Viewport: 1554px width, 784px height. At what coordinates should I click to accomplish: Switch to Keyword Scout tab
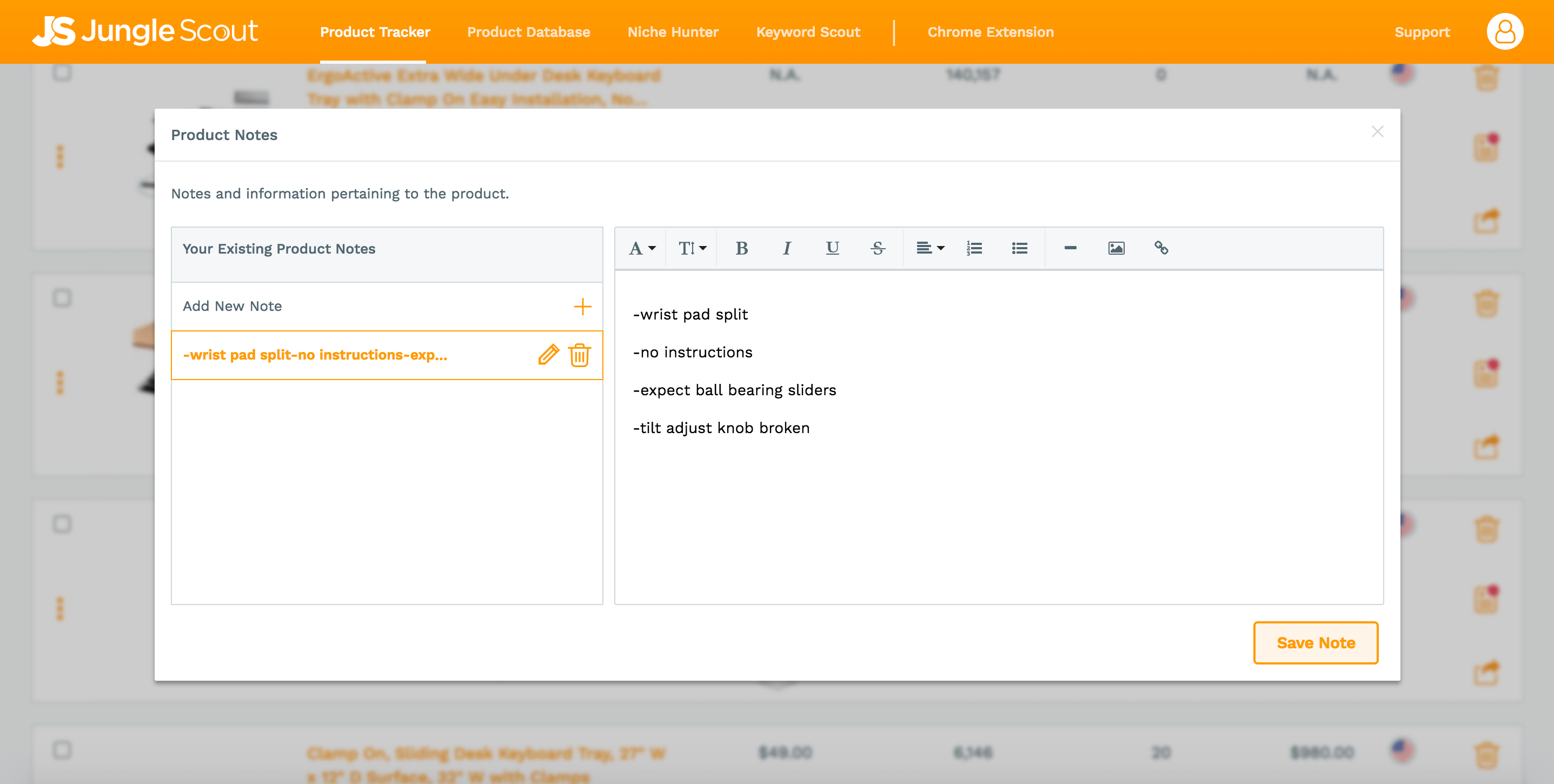click(x=808, y=32)
